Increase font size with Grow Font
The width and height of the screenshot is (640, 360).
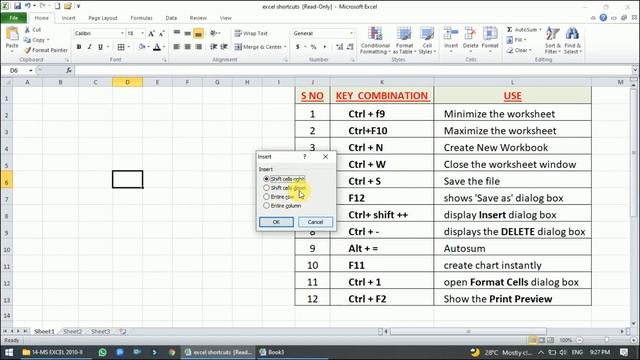(151, 33)
